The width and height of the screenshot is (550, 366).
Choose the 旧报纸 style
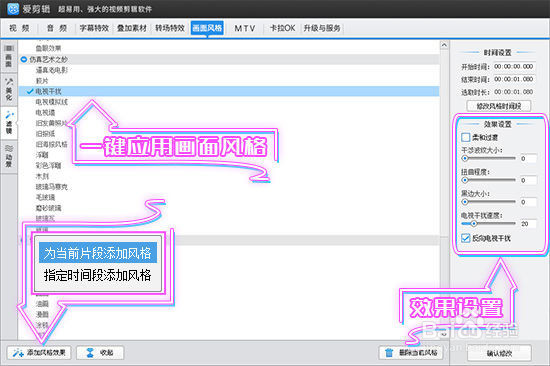coord(45,134)
